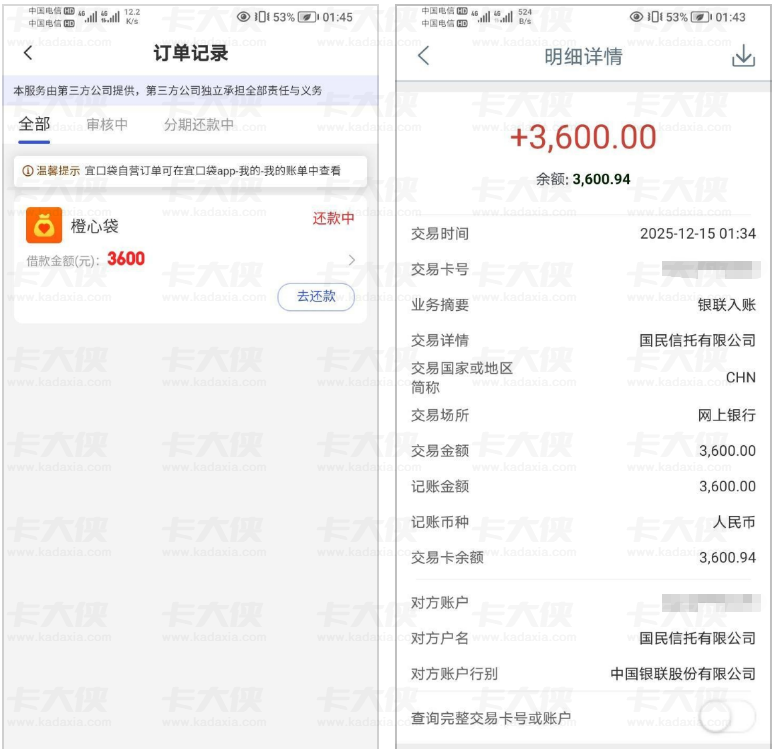772x749 pixels.
Task: Switch to the 审核中 tab
Action: pos(107,125)
